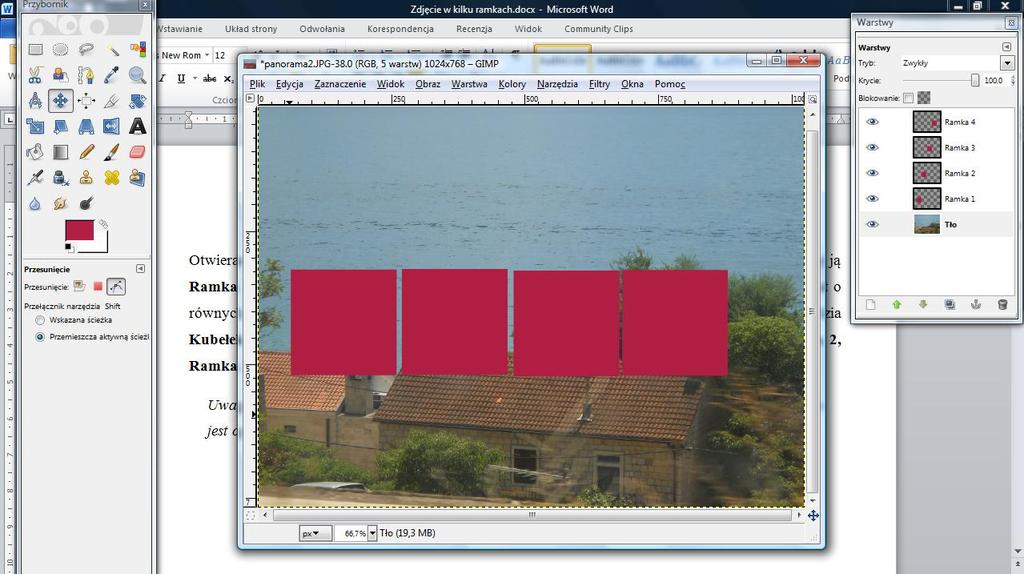Select the Fuzzy Select magic wand tool
The height and width of the screenshot is (574, 1024).
(112, 50)
